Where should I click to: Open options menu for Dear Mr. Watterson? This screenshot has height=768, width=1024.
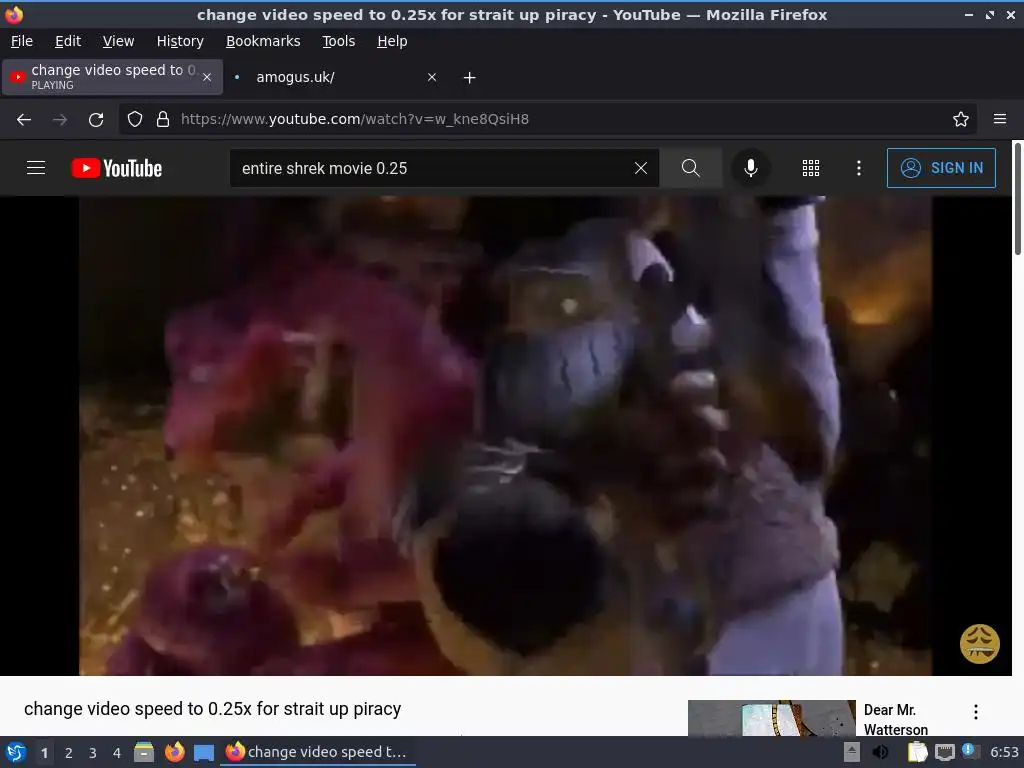[976, 712]
